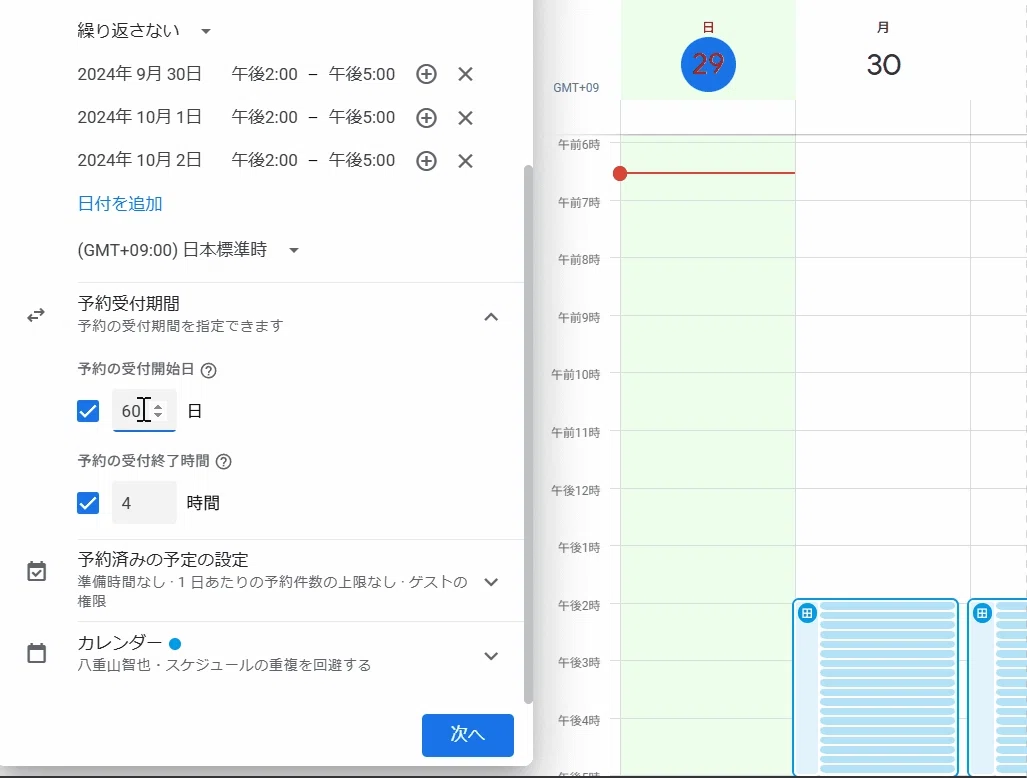Select the date 2024年 10月 1日
Screen dimensions: 1027x778
[x=140, y=117]
